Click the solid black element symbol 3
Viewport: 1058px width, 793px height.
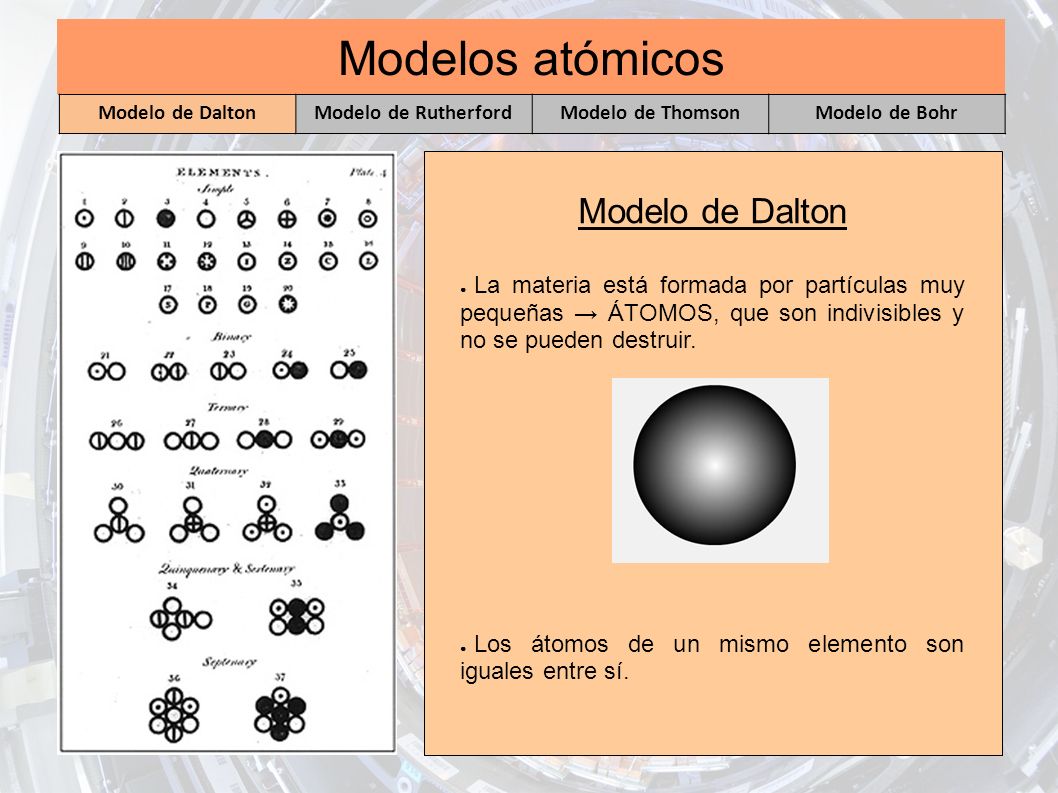click(165, 219)
